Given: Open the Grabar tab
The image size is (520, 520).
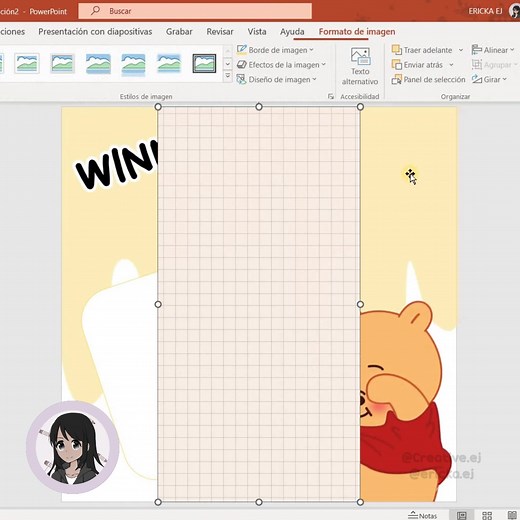Looking at the screenshot, I should coord(179,32).
